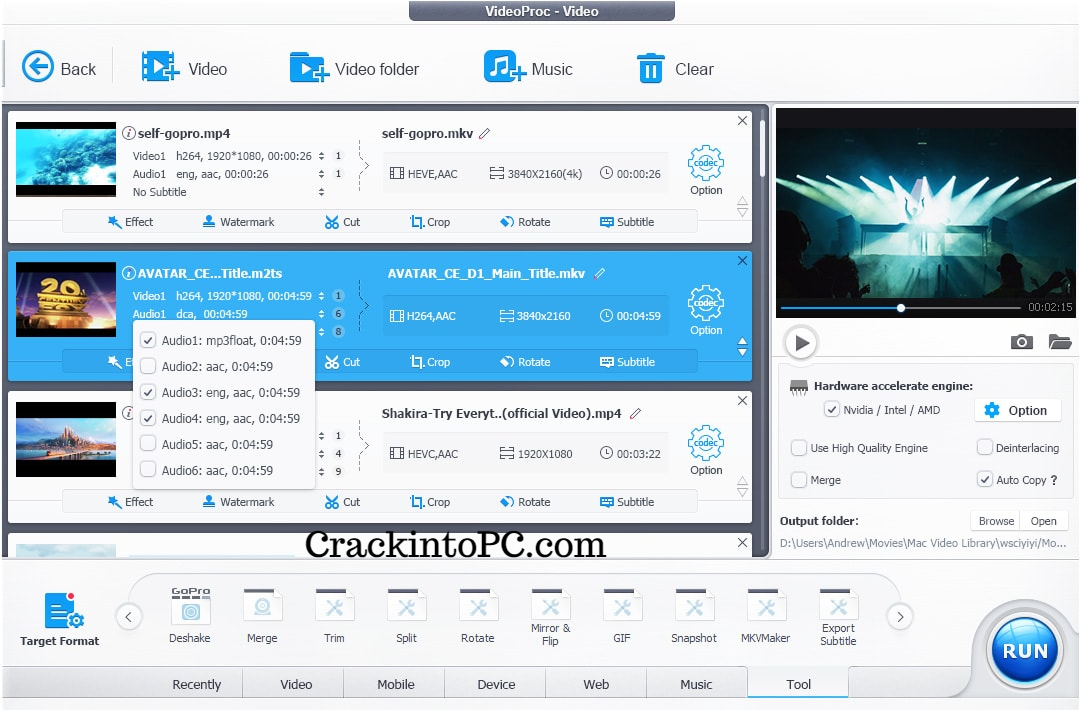This screenshot has width=1080, height=710.
Task: Open the output folder icon under the preview
Action: pos(1059,342)
